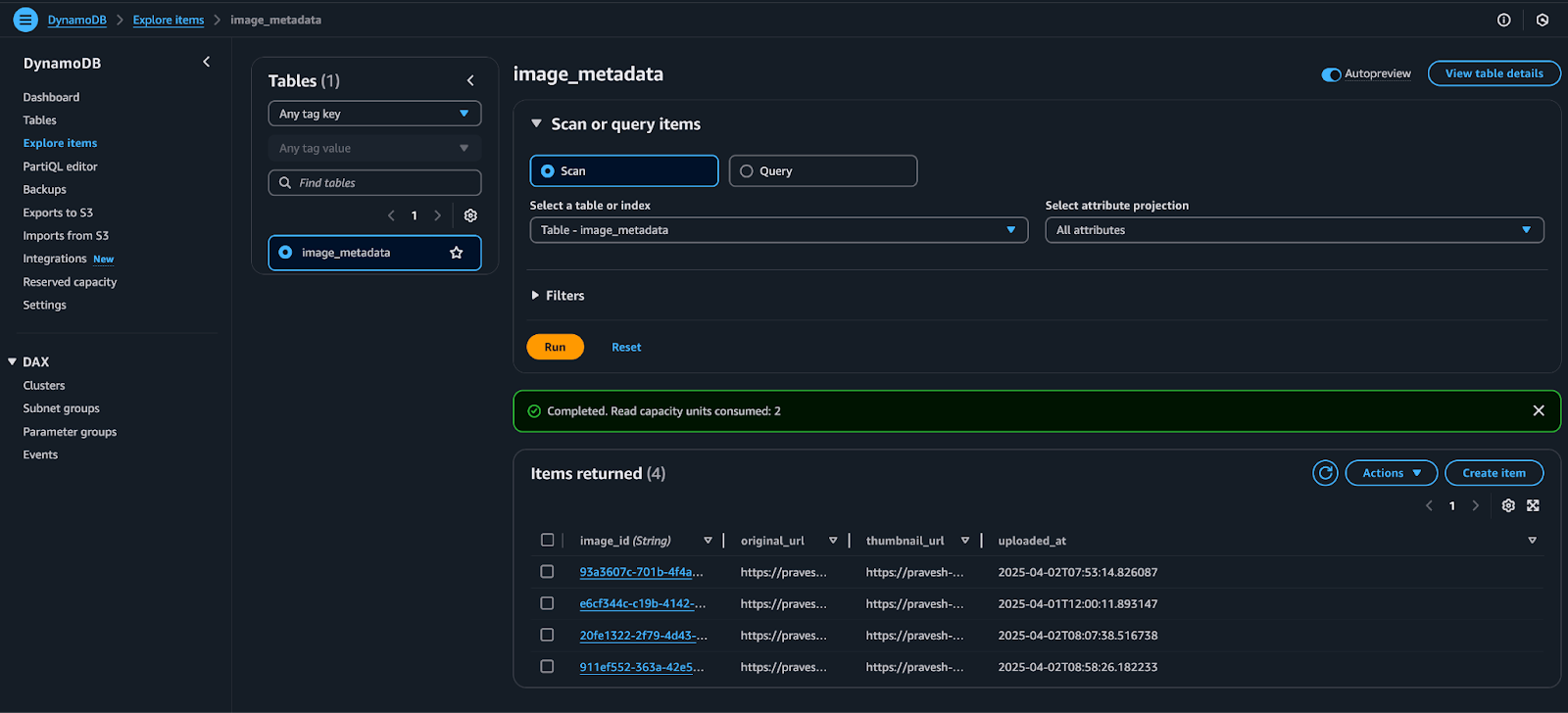Select the Query radio option
This screenshot has height=713, width=1568.
click(747, 171)
